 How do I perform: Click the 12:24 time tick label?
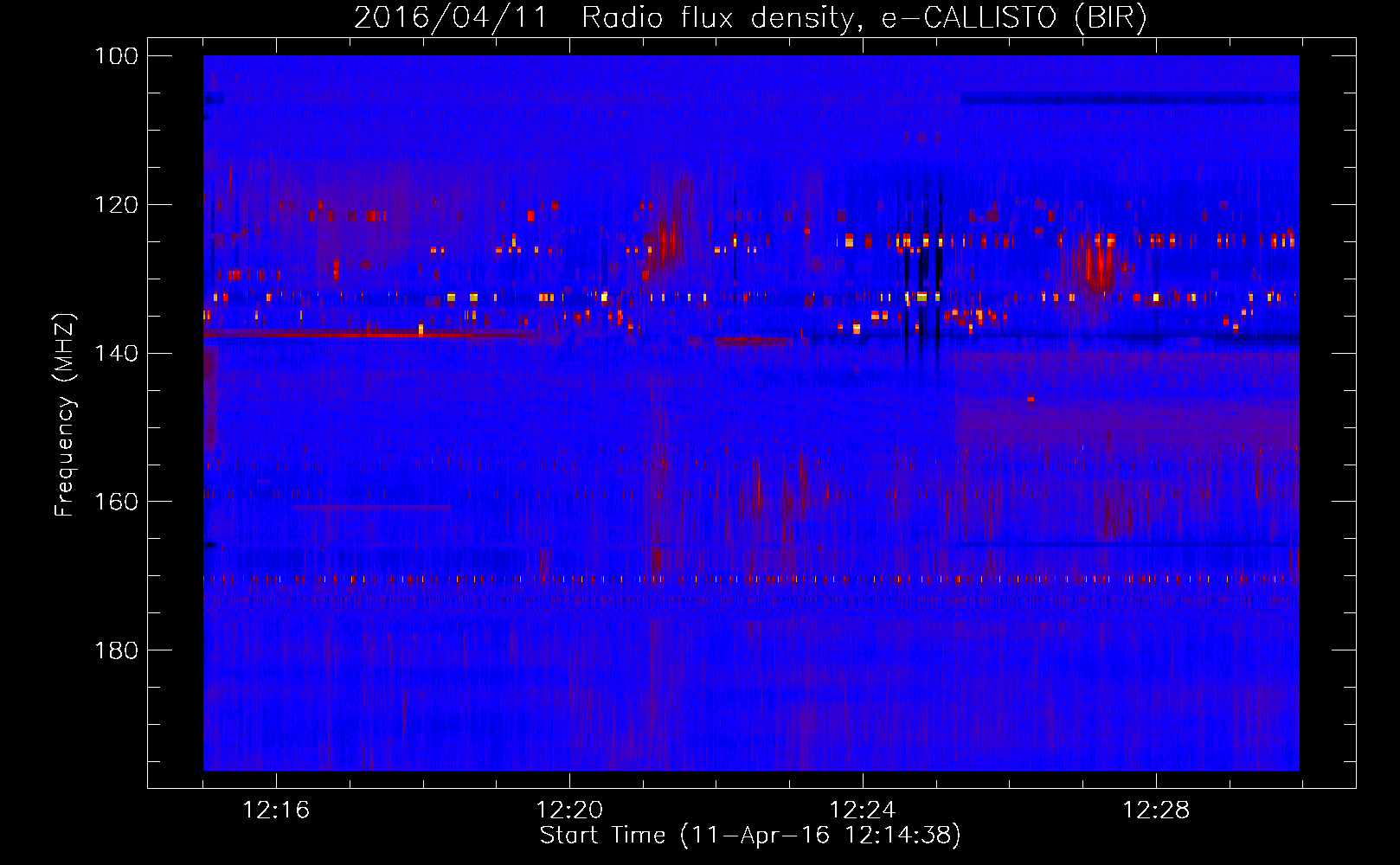coord(863,811)
